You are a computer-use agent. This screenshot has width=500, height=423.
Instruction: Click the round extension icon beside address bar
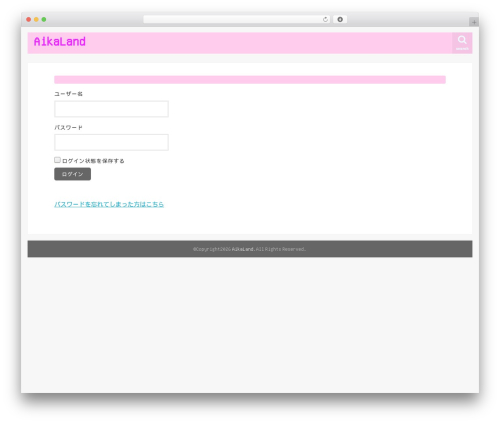point(340,19)
